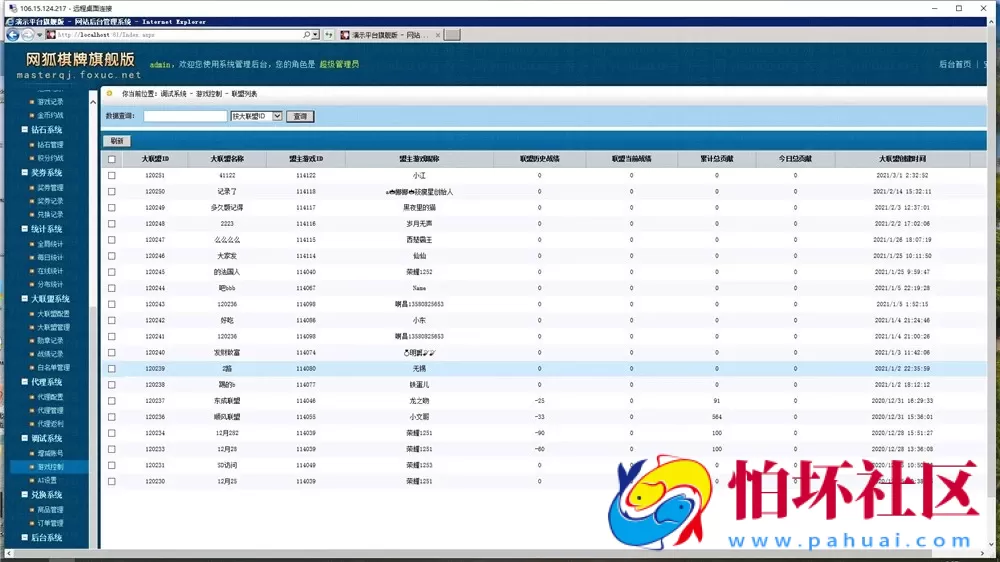Click the 查询 search button
Image resolution: width=1000 pixels, height=562 pixels.
point(300,116)
